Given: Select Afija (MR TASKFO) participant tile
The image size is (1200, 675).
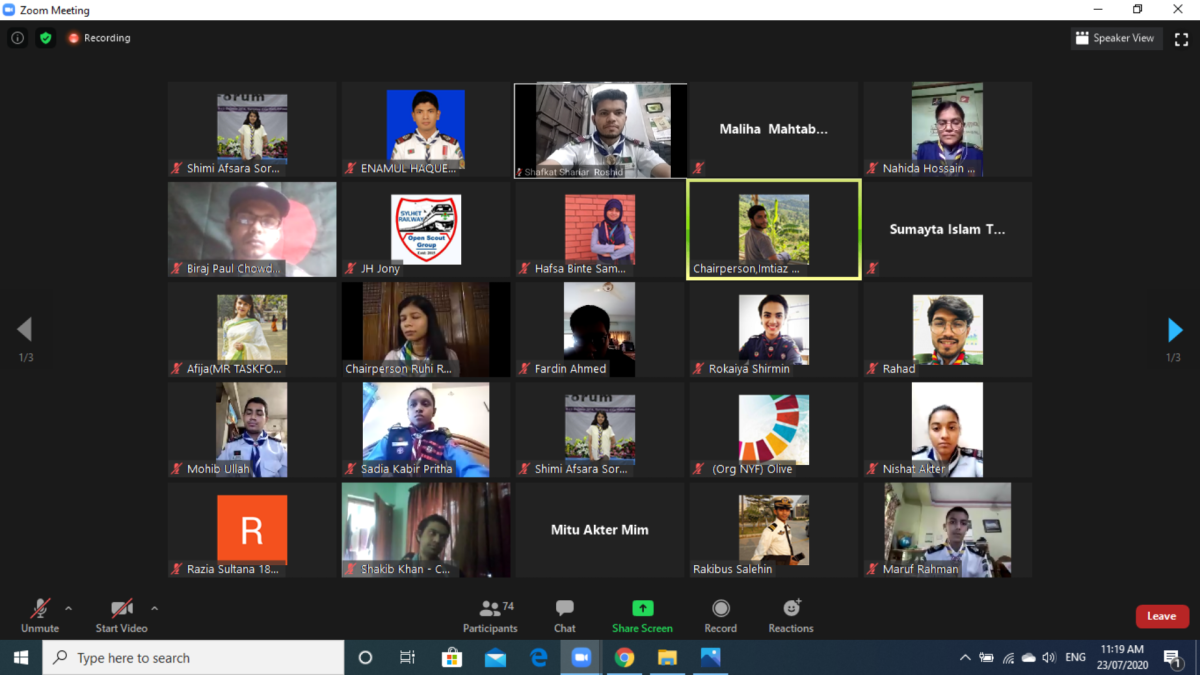Looking at the screenshot, I should [x=252, y=329].
